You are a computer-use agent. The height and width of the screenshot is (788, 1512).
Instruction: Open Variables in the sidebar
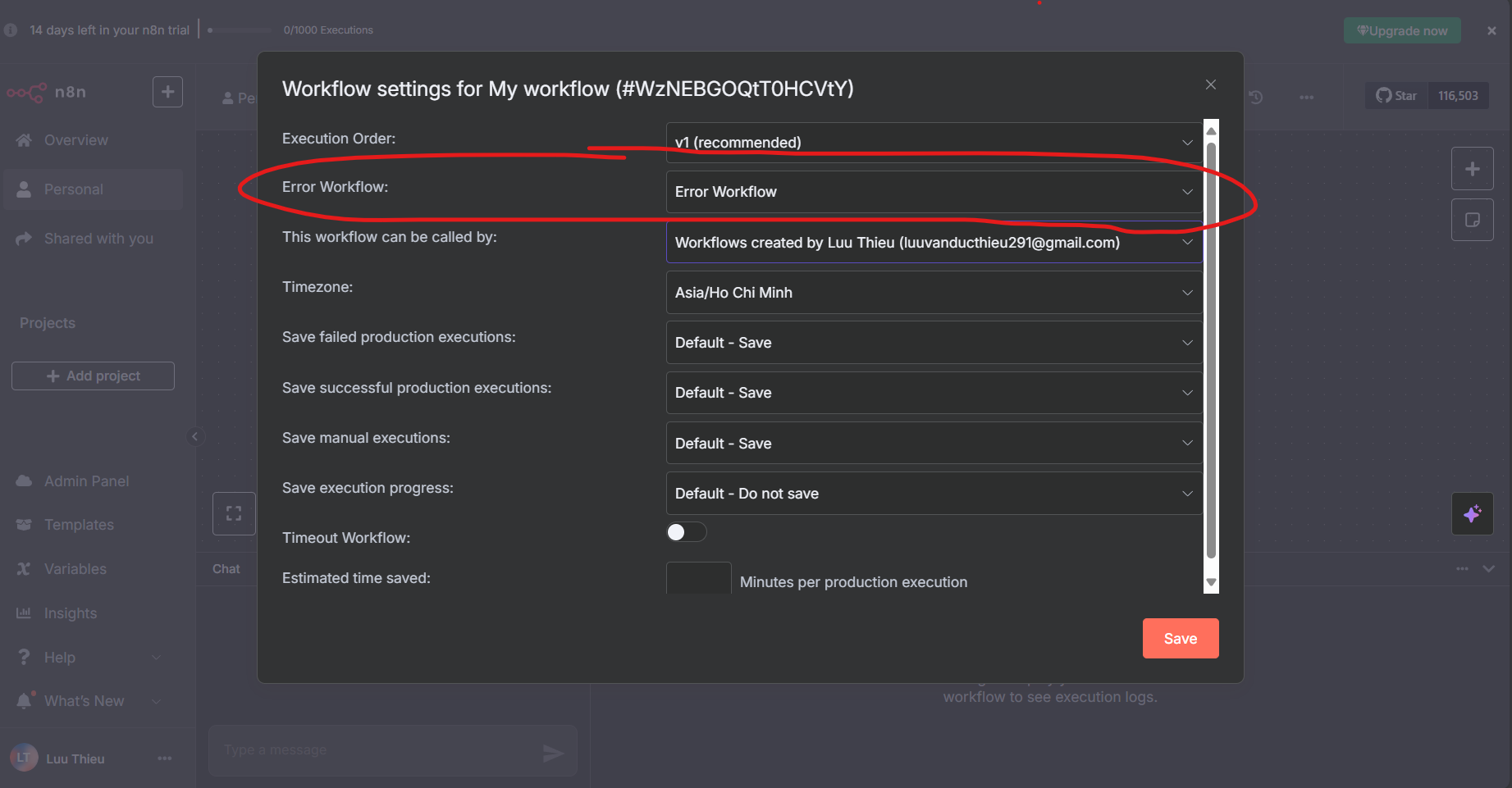(x=94, y=569)
